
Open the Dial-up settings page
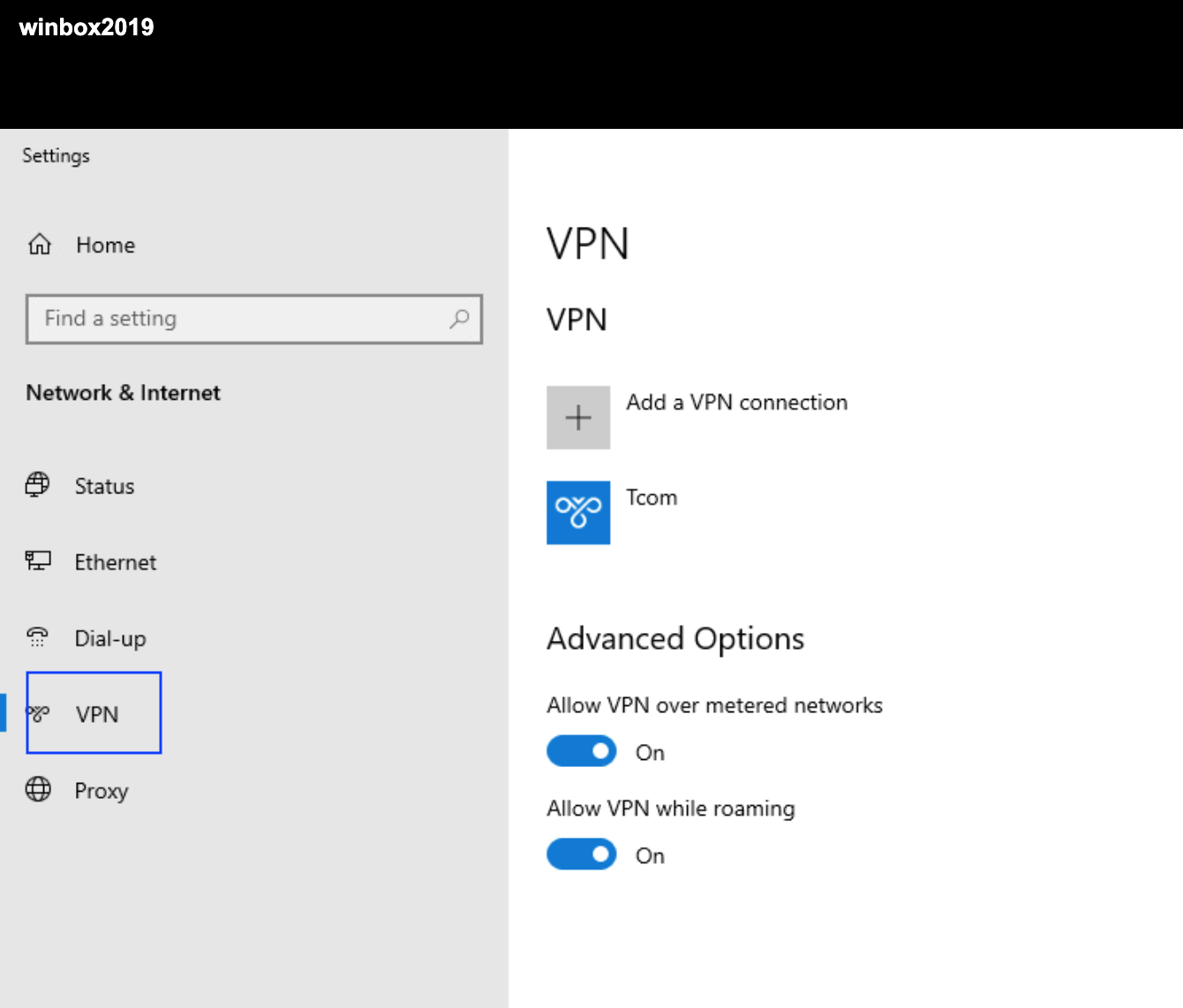click(x=110, y=639)
